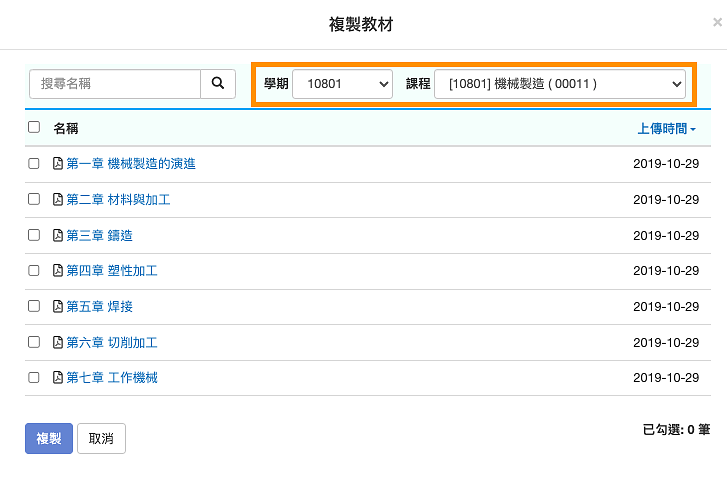Click PDF icon beside 第六章 切削加工
Screen dimensions: 727x491
click(x=57, y=343)
